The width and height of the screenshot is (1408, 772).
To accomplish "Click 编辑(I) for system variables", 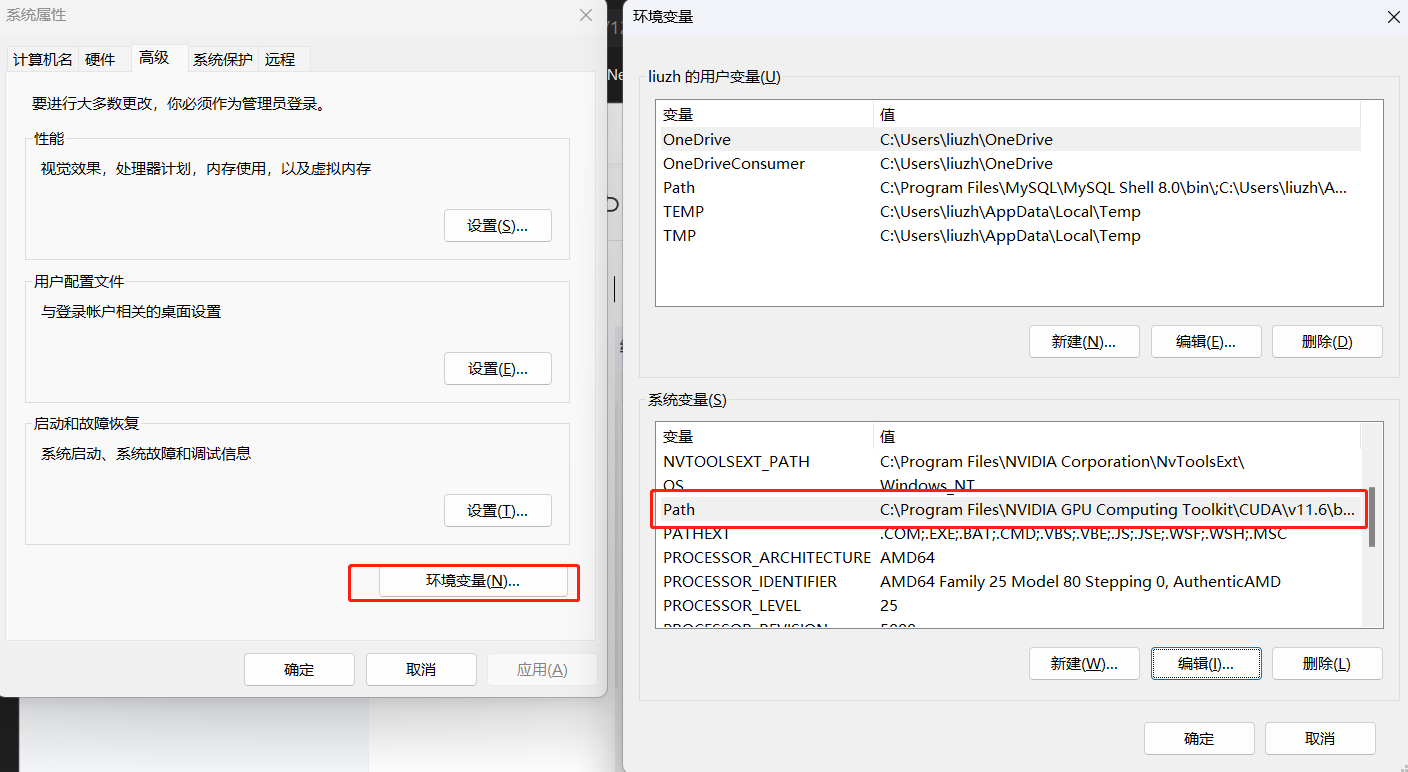I will point(1206,663).
